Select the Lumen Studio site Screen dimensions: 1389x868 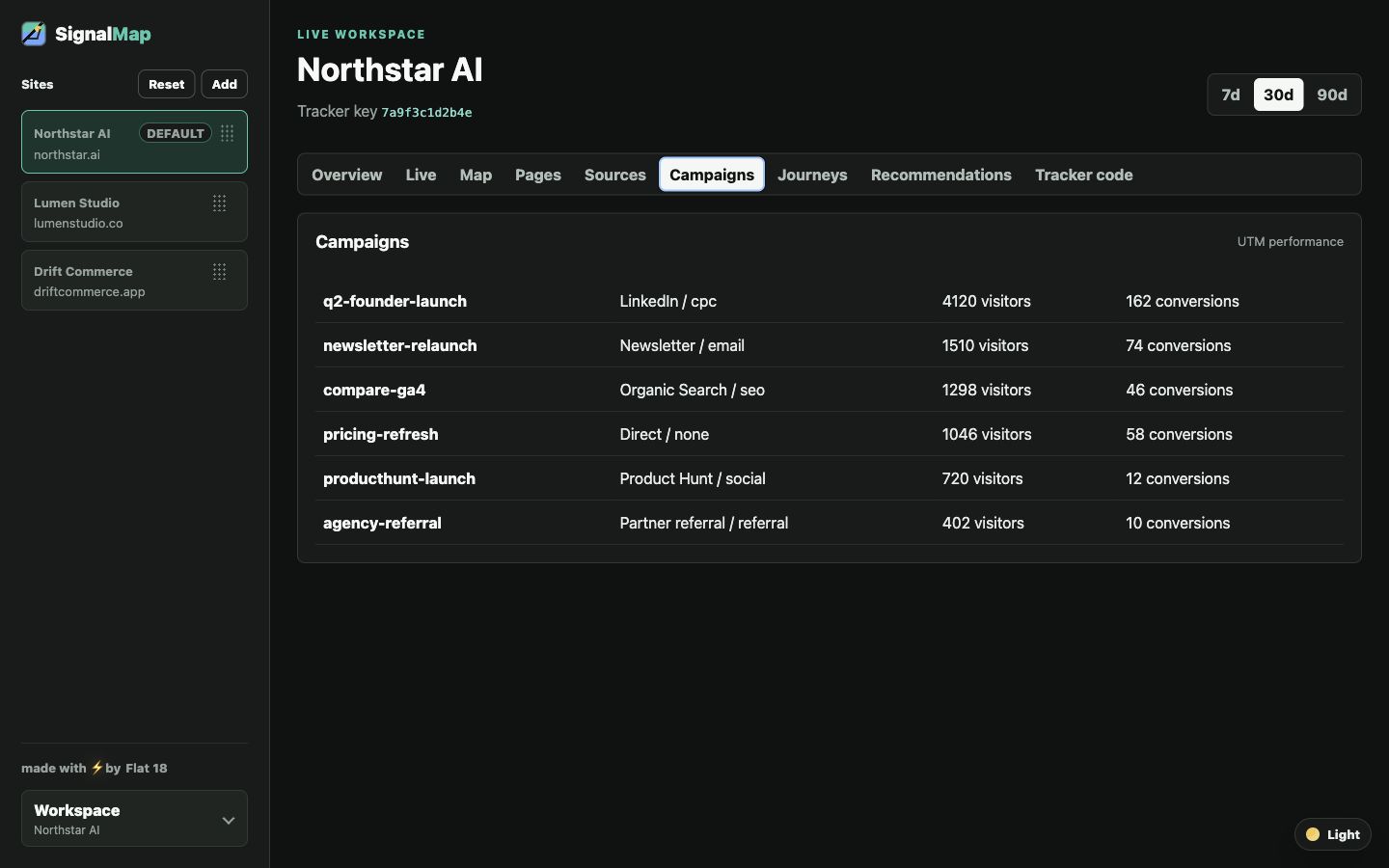coord(134,211)
